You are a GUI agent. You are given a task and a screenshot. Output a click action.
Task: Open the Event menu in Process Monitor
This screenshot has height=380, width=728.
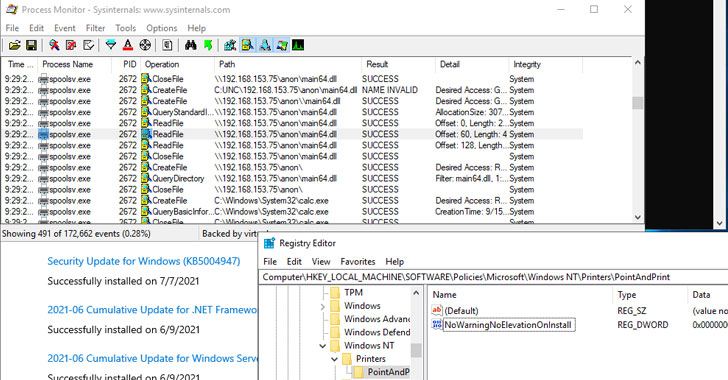(65, 28)
